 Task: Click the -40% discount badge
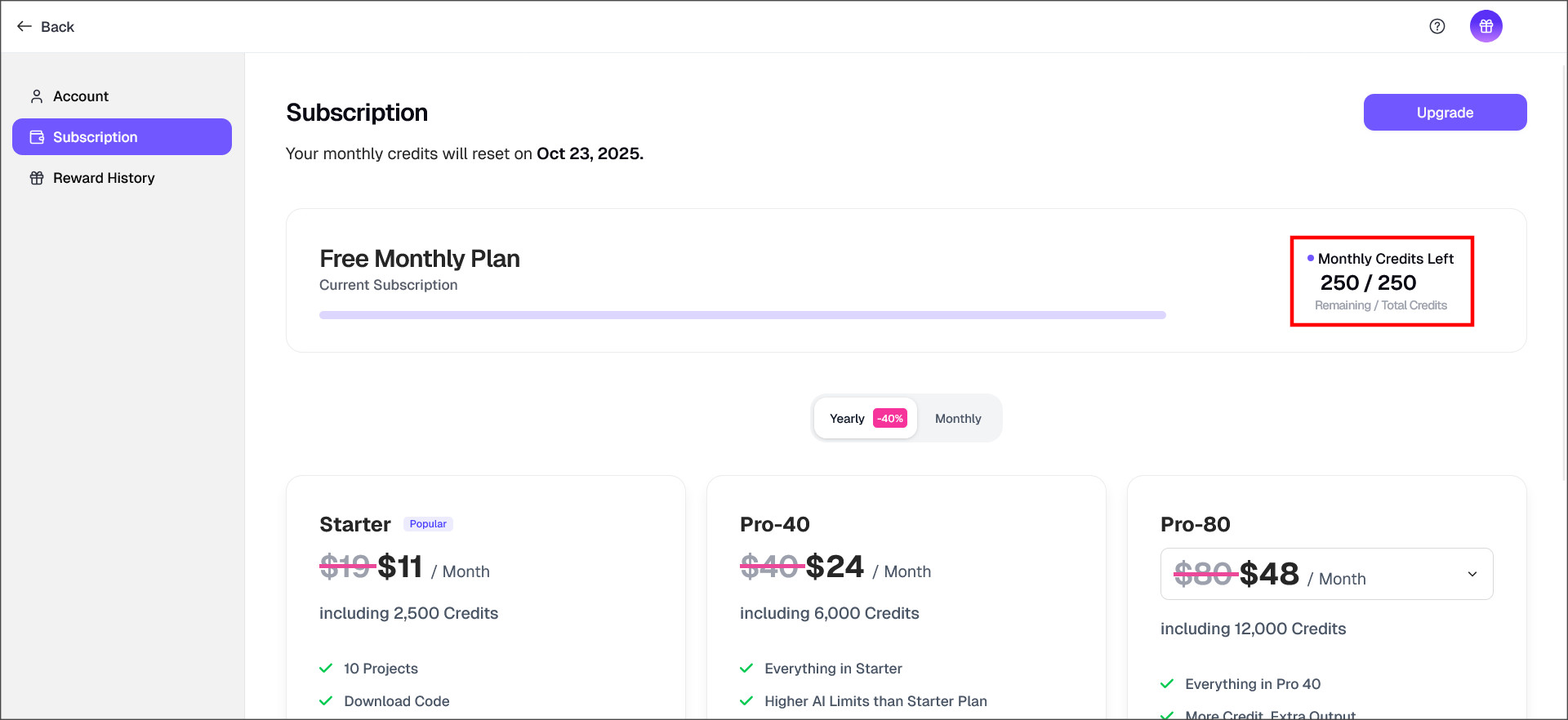tap(890, 419)
